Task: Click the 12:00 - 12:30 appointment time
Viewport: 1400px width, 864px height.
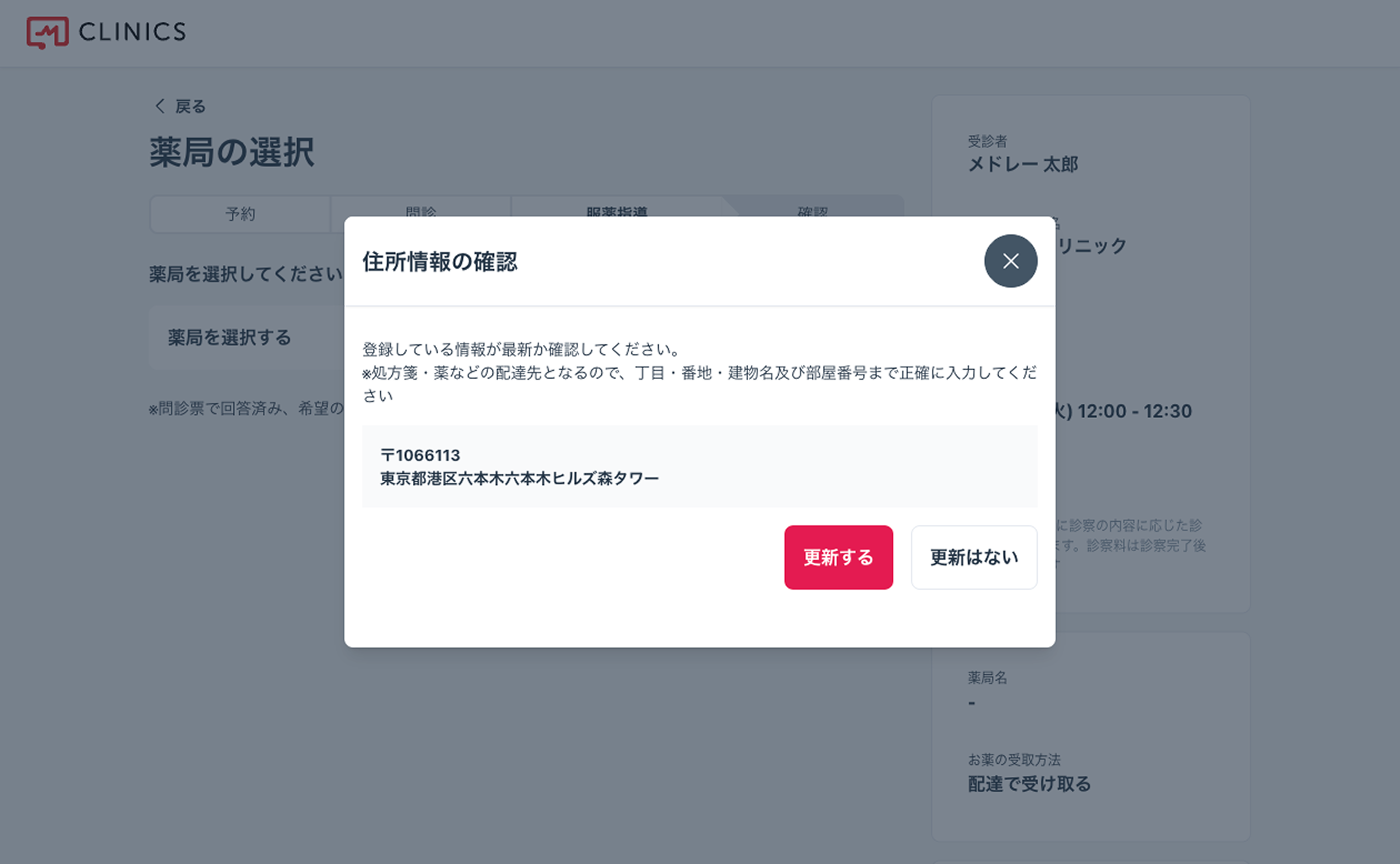Action: (1134, 411)
